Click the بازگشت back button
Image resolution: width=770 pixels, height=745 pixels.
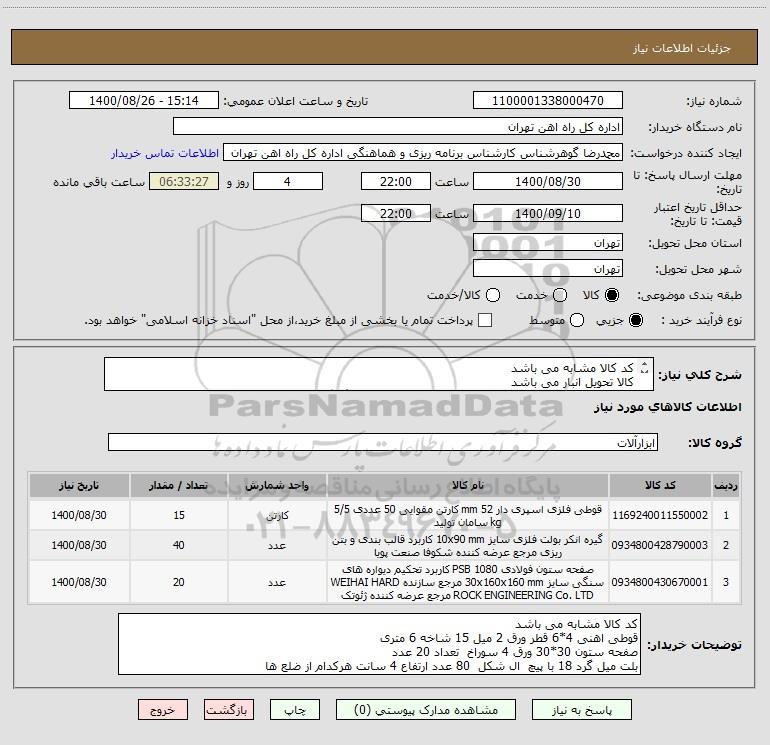click(229, 710)
